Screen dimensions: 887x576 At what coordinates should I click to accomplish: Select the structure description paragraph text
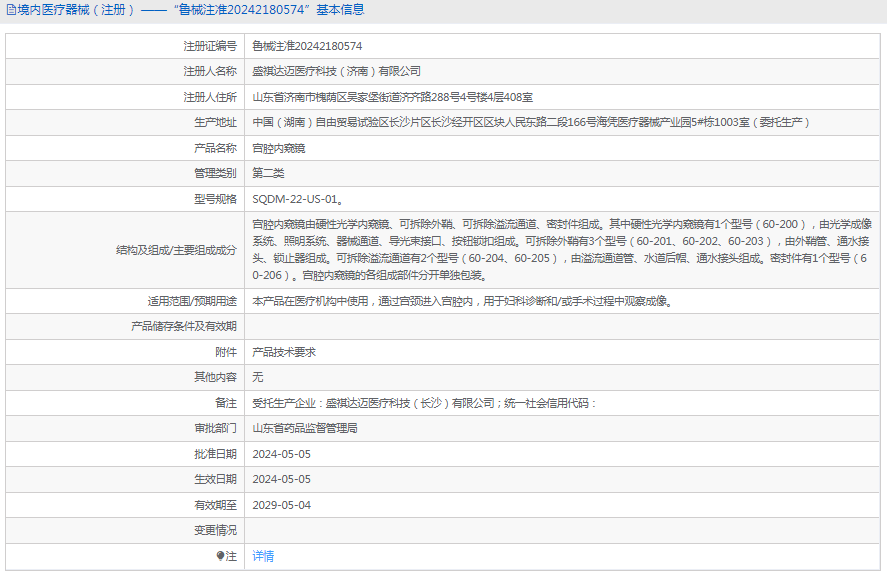(562, 250)
